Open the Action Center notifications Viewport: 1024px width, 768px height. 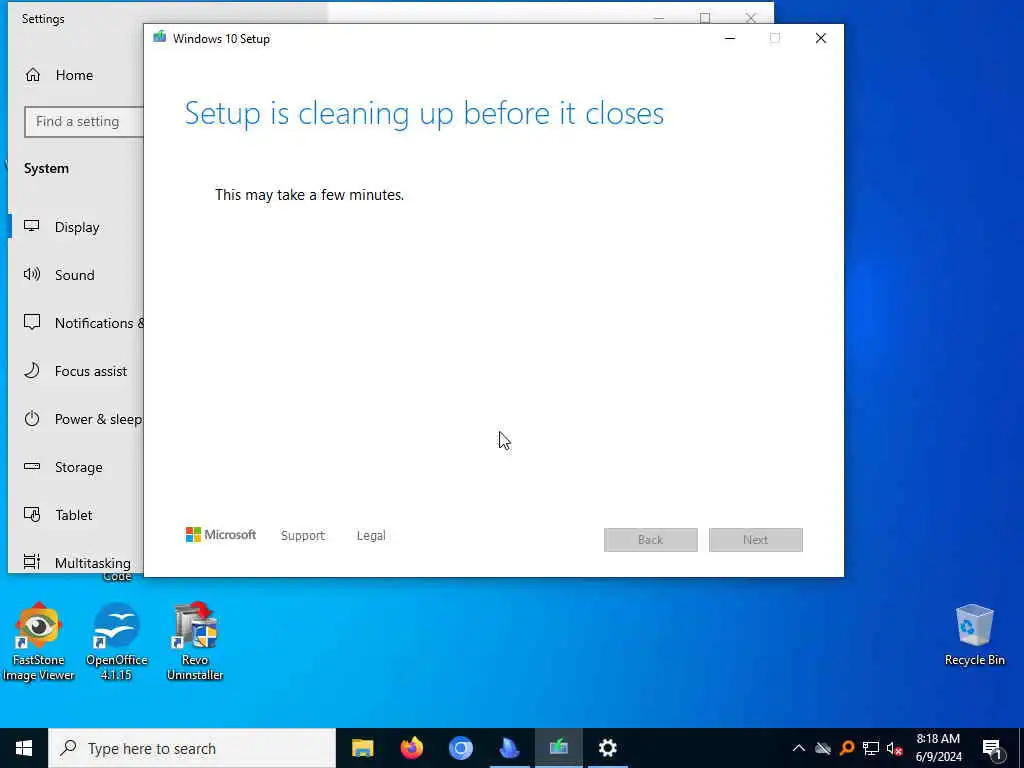[x=992, y=748]
